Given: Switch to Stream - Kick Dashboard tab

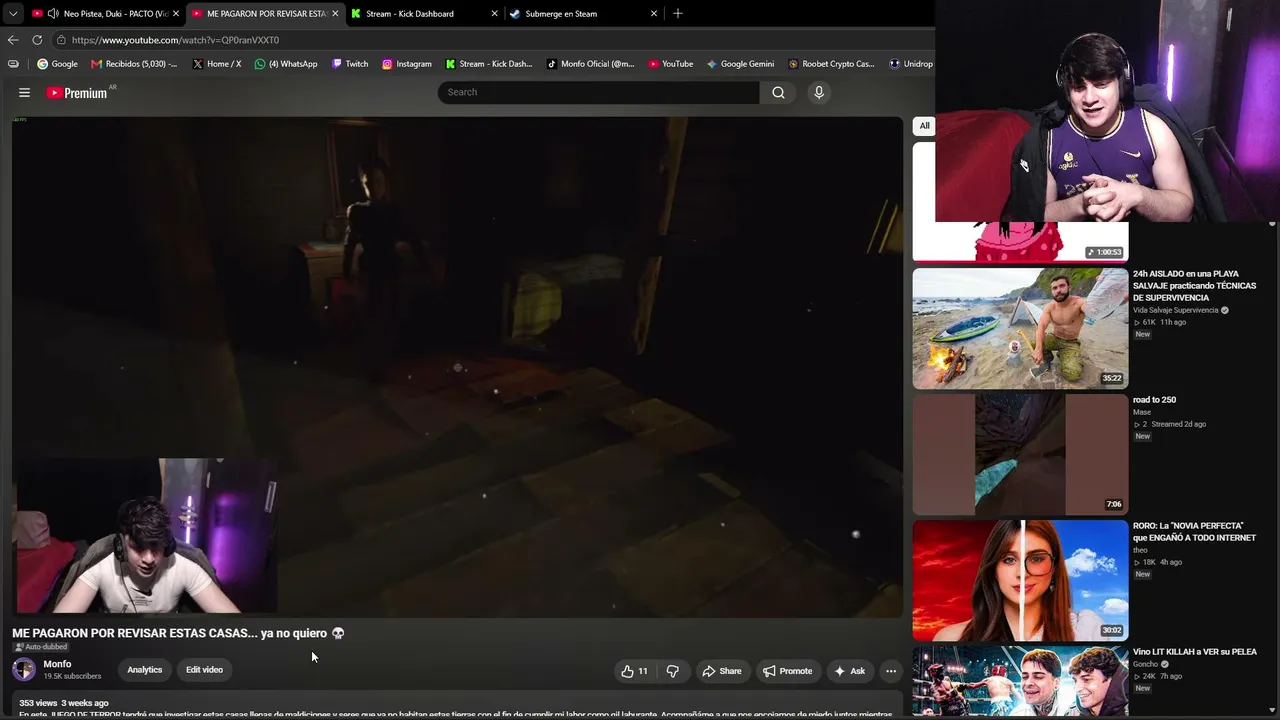Looking at the screenshot, I should (x=424, y=14).
